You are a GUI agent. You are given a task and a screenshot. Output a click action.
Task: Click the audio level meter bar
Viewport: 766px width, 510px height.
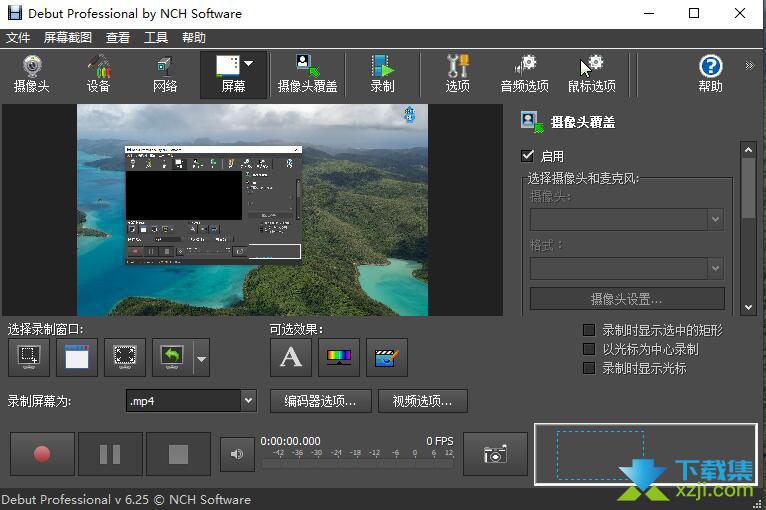pyautogui.click(x=358, y=464)
